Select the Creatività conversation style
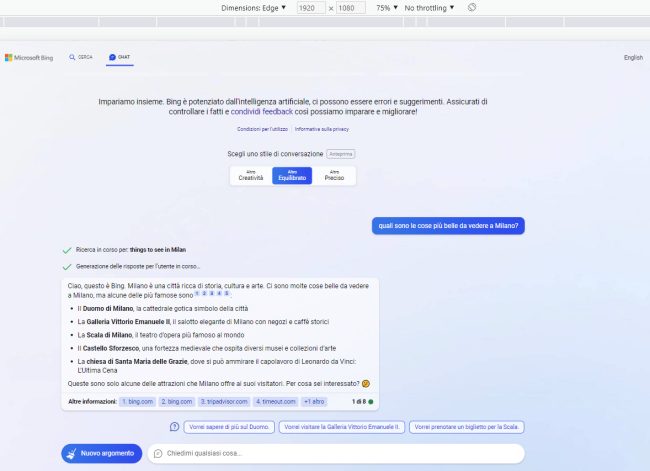 point(251,175)
